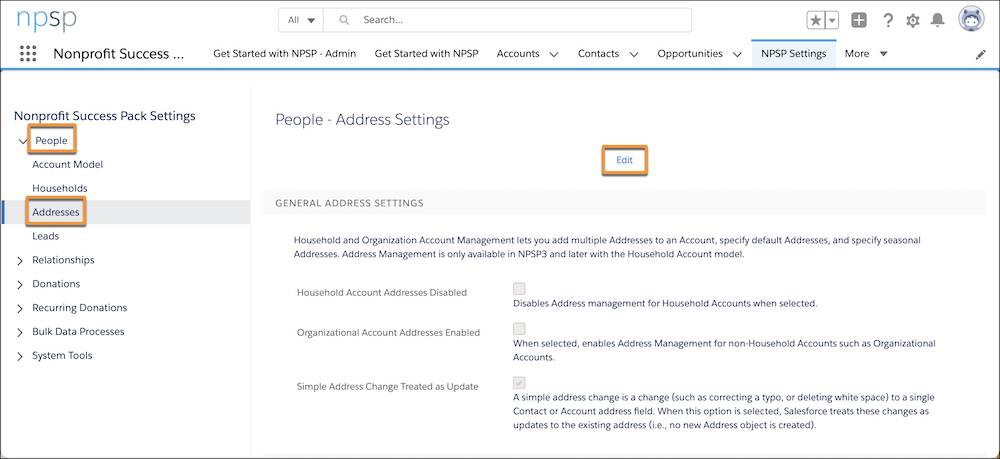Open the Setup gear icon
Viewport: 1000px width, 459px height.
click(x=913, y=21)
